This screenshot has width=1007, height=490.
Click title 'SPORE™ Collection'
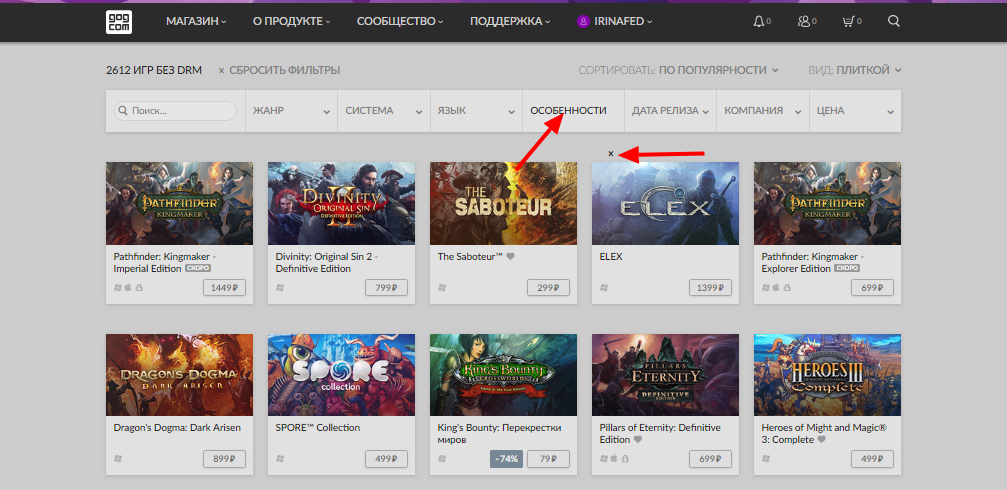[x=318, y=428]
